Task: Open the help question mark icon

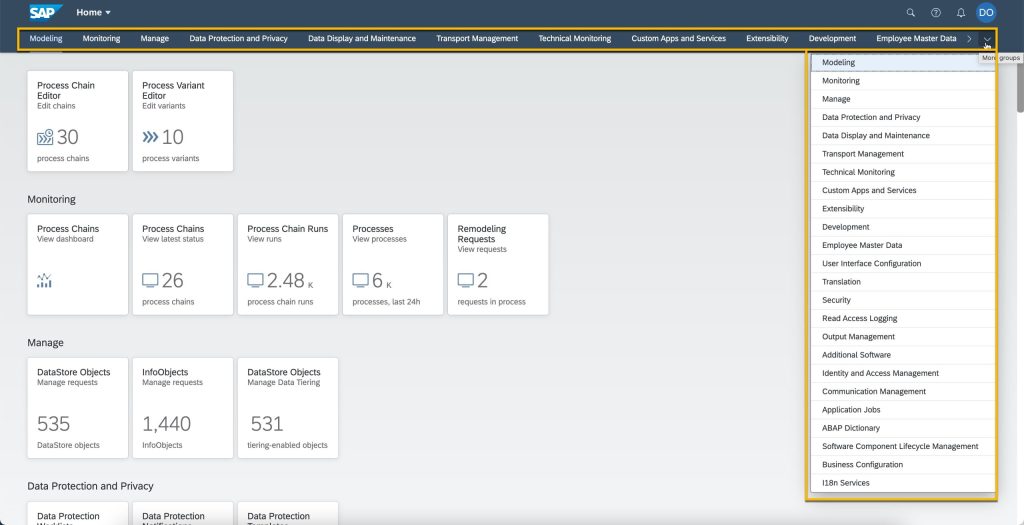Action: (936, 12)
